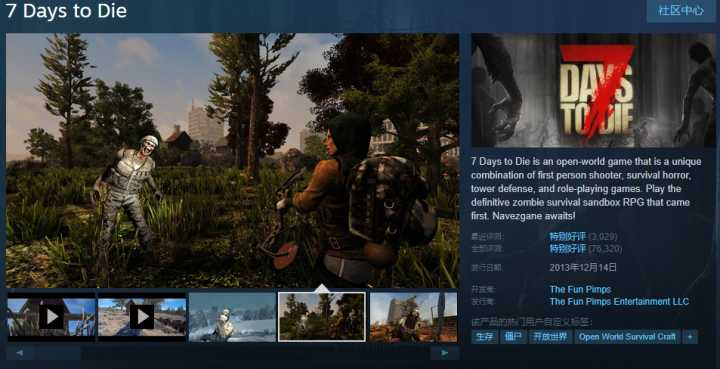The image size is (720, 369).
Task: Select the snowy zombie screenshot thumbnail
Action: pos(232,317)
